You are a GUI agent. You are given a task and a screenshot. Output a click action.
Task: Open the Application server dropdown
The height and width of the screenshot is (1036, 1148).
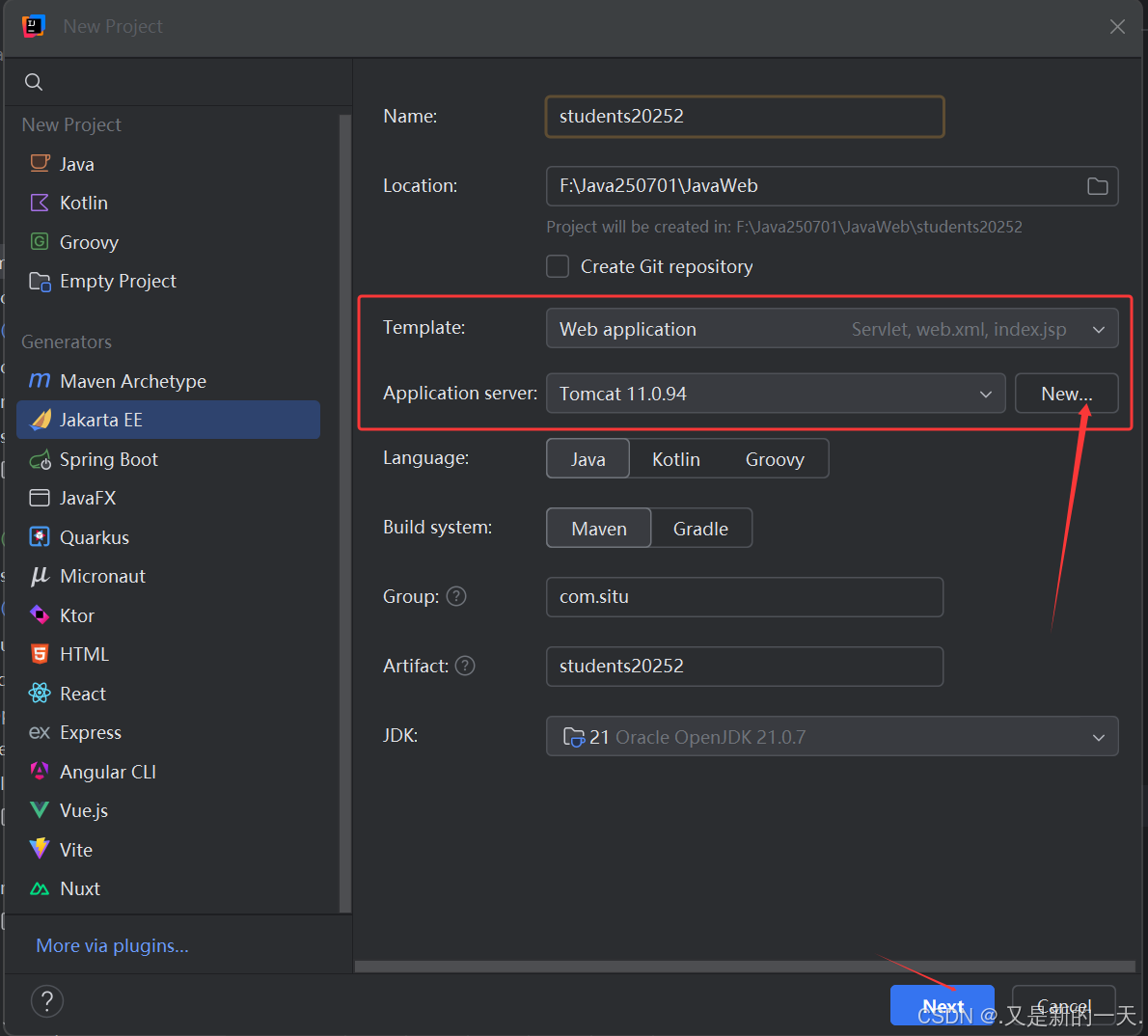click(x=776, y=394)
